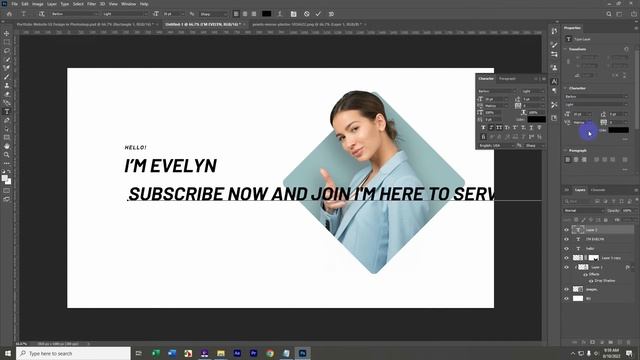Click Layer 1 copy mask thumbnail

[594, 258]
